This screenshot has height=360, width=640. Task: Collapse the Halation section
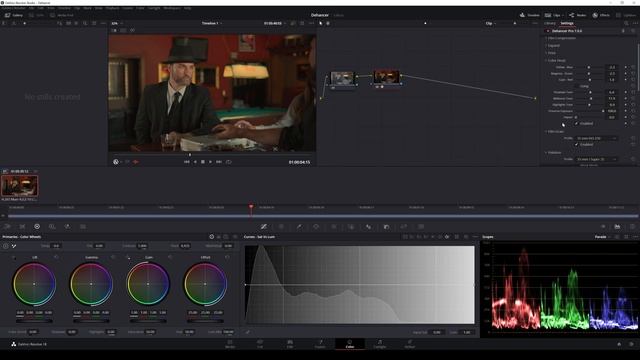coord(553,153)
